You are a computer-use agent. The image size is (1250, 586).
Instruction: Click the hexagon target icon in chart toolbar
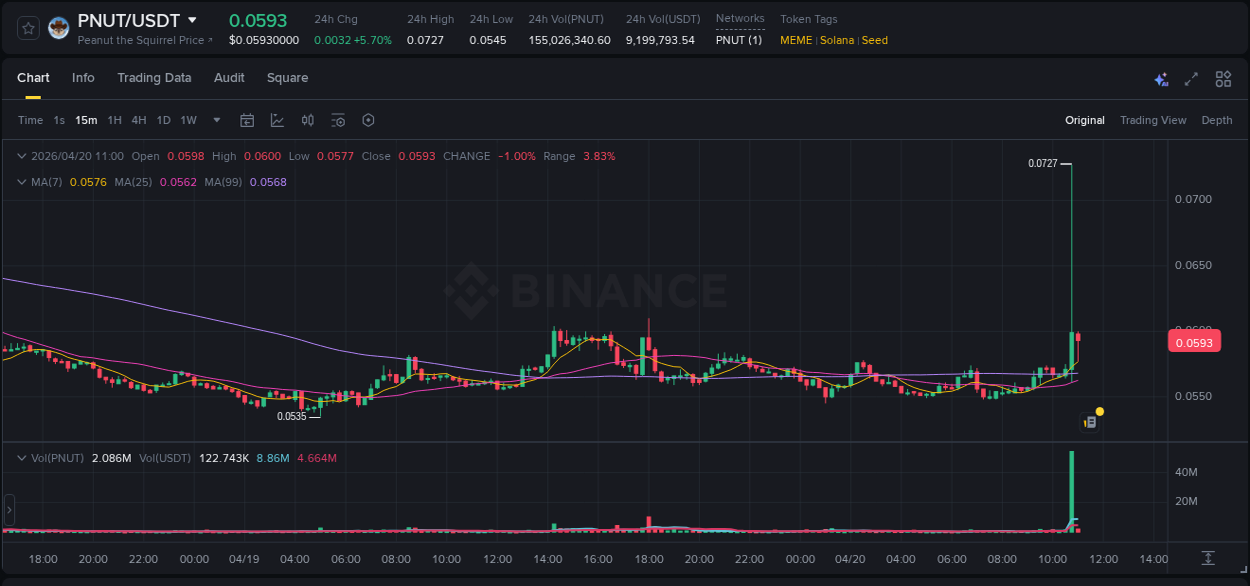pos(368,120)
